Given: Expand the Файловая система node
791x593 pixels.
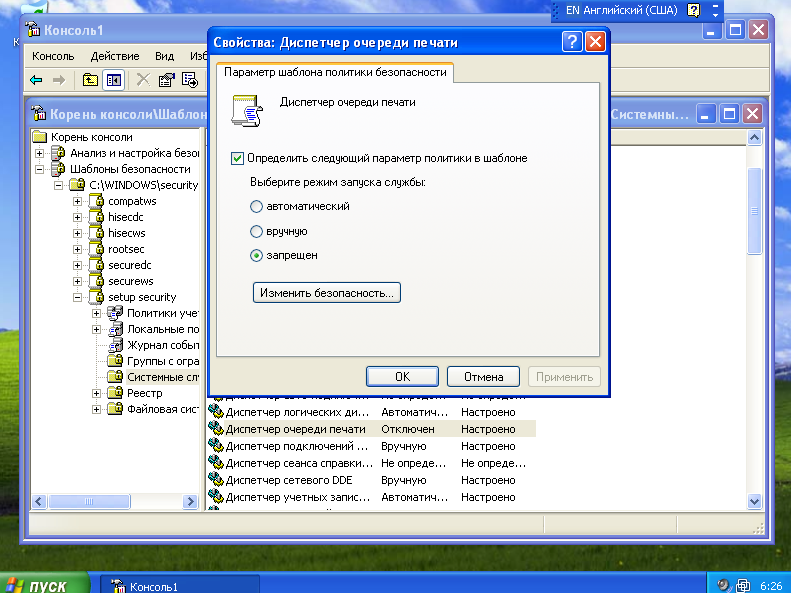Looking at the screenshot, I should [x=96, y=409].
